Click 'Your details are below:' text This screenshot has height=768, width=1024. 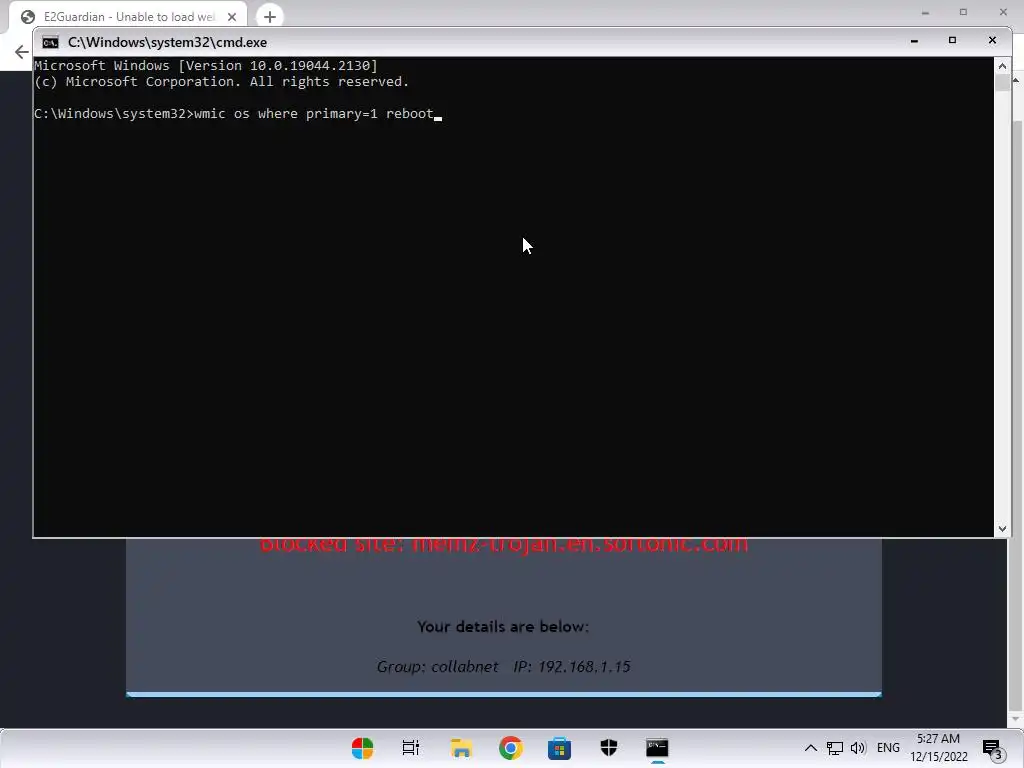pyautogui.click(x=503, y=627)
